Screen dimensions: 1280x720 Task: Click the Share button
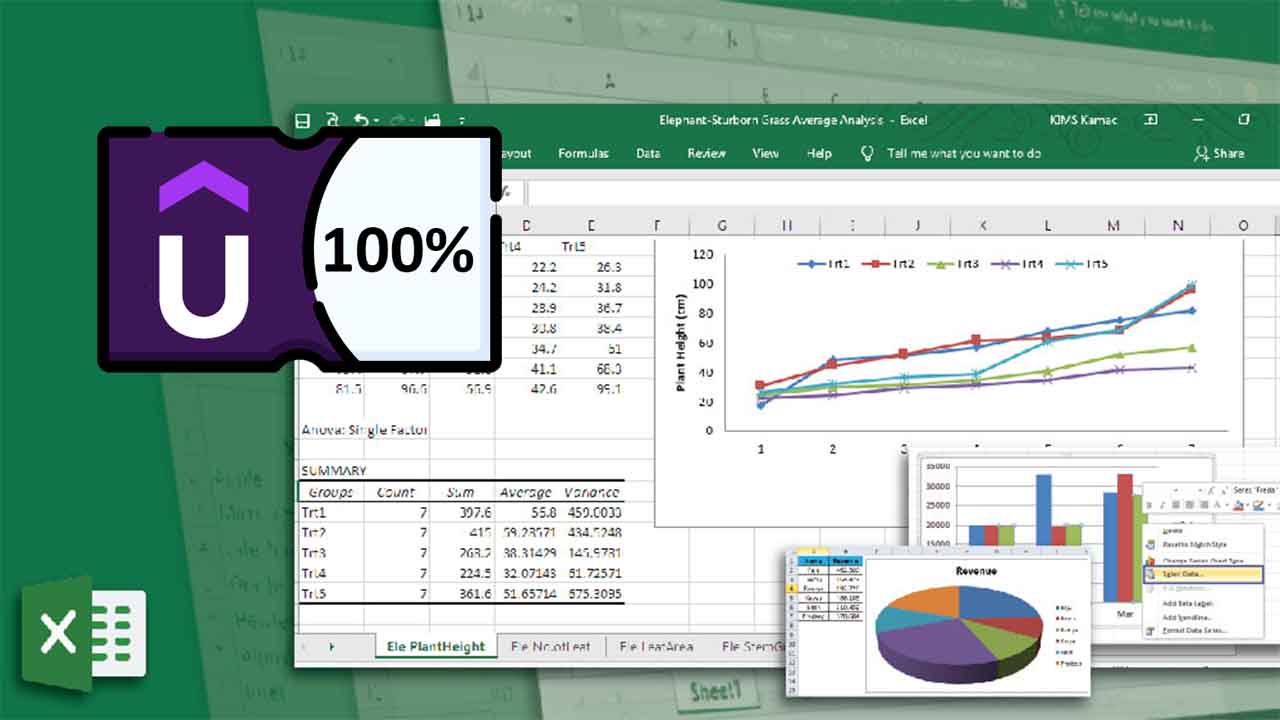[1219, 154]
